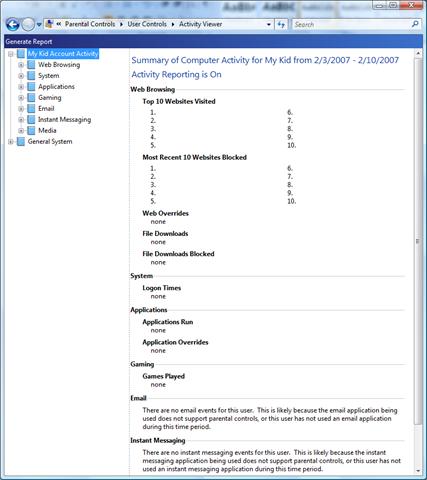Select System in the activity tree
This screenshot has width=427, height=480.
pos(49,76)
